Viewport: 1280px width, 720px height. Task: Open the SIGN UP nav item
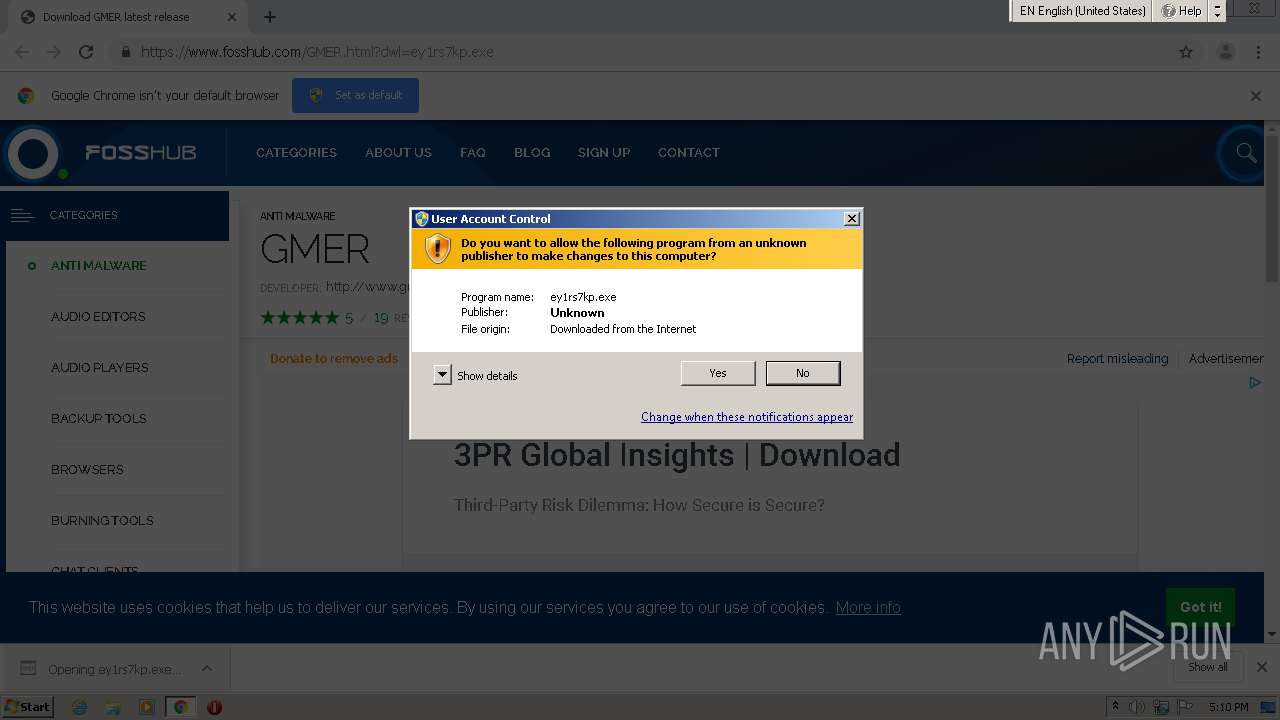point(604,153)
